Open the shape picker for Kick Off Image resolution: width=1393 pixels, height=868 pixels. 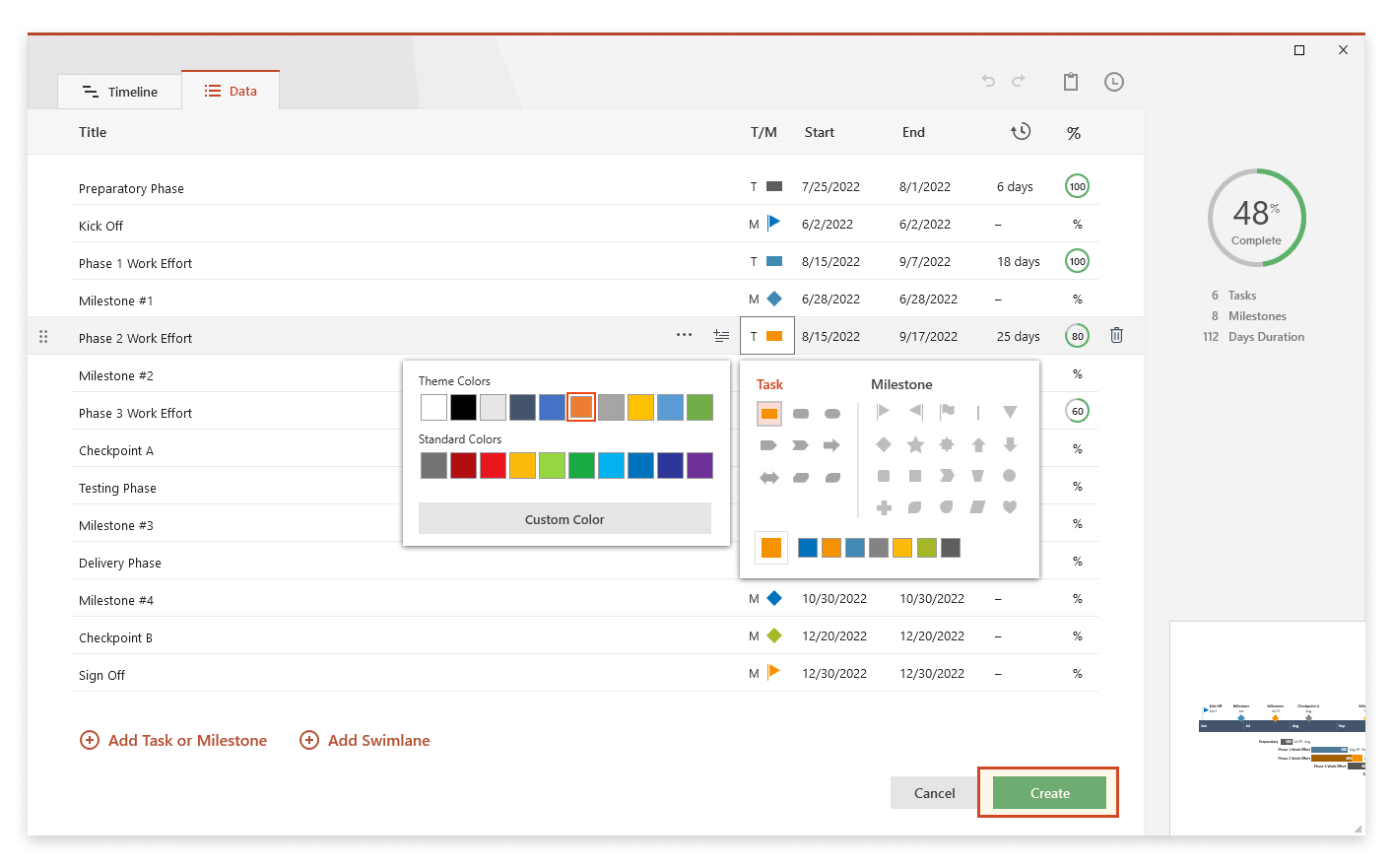point(773,223)
